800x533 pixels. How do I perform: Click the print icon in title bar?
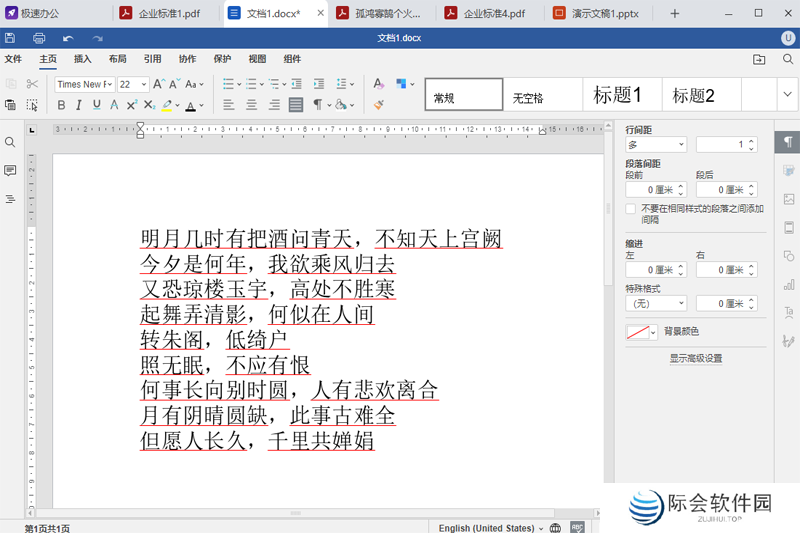point(38,38)
